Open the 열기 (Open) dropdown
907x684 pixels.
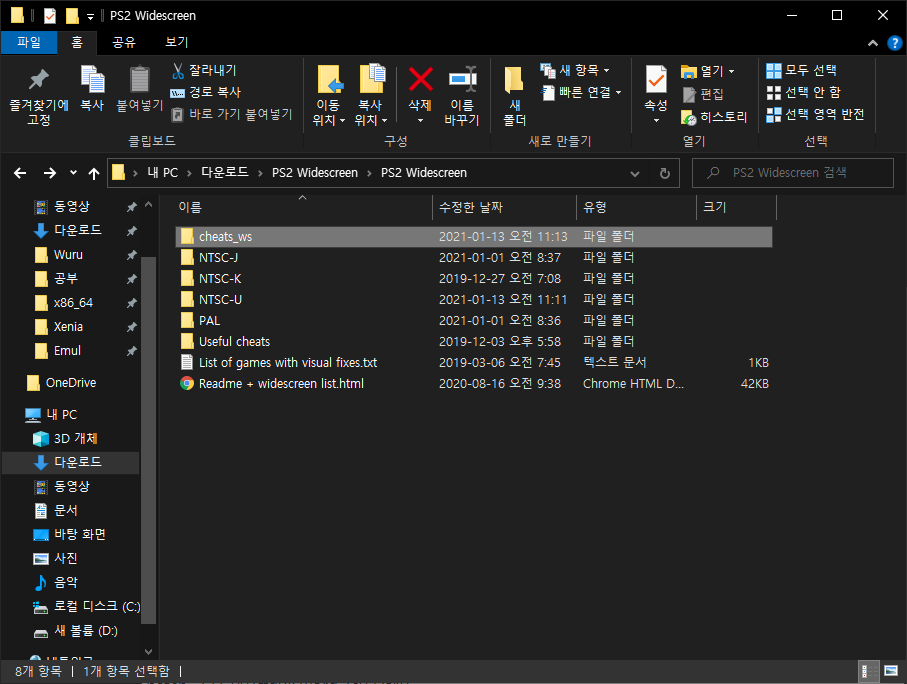pos(707,71)
